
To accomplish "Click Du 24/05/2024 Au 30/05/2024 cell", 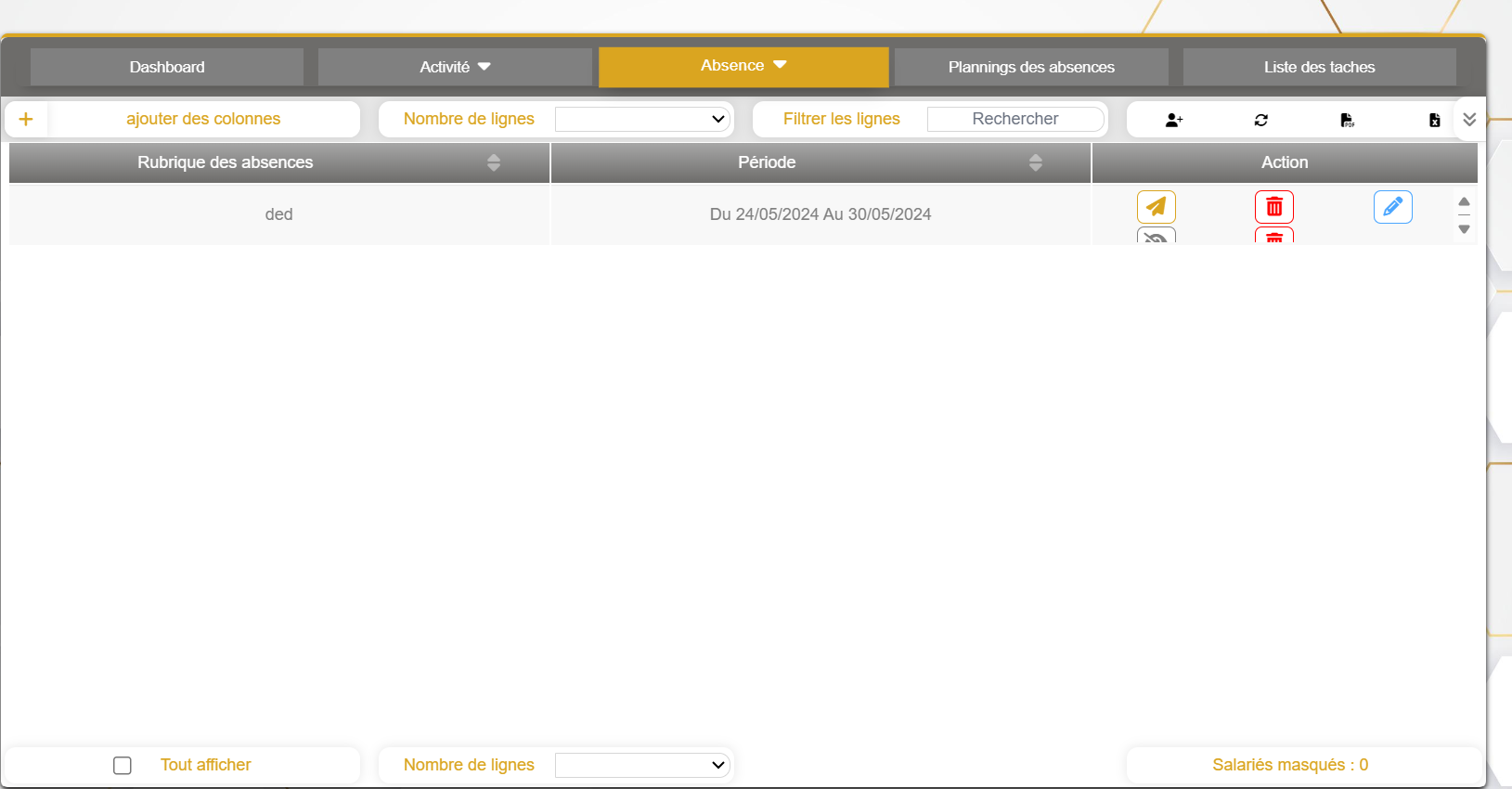I will pos(821,214).
